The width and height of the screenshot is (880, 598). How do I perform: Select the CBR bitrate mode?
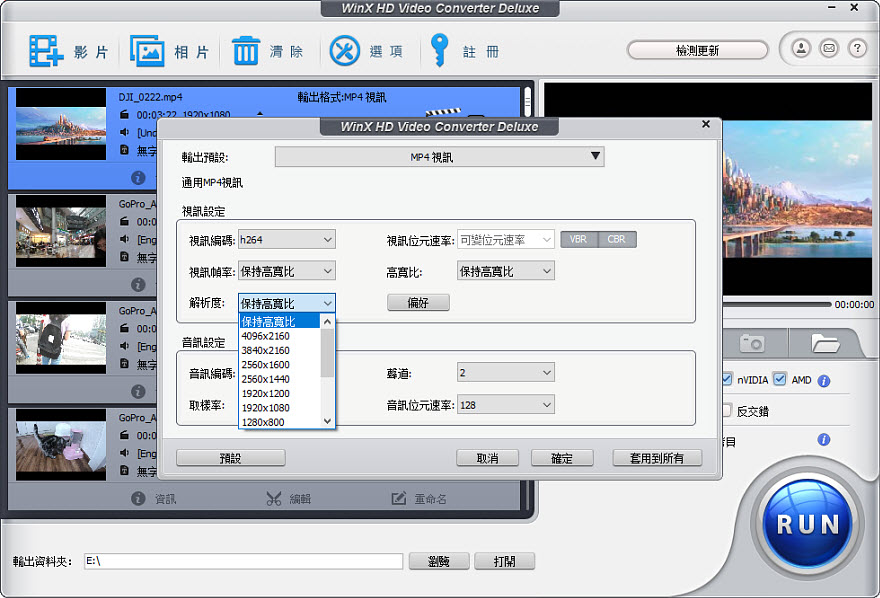point(617,240)
